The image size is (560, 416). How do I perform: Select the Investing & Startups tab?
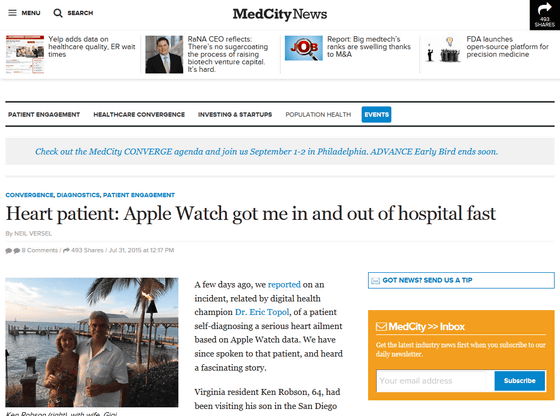(235, 115)
